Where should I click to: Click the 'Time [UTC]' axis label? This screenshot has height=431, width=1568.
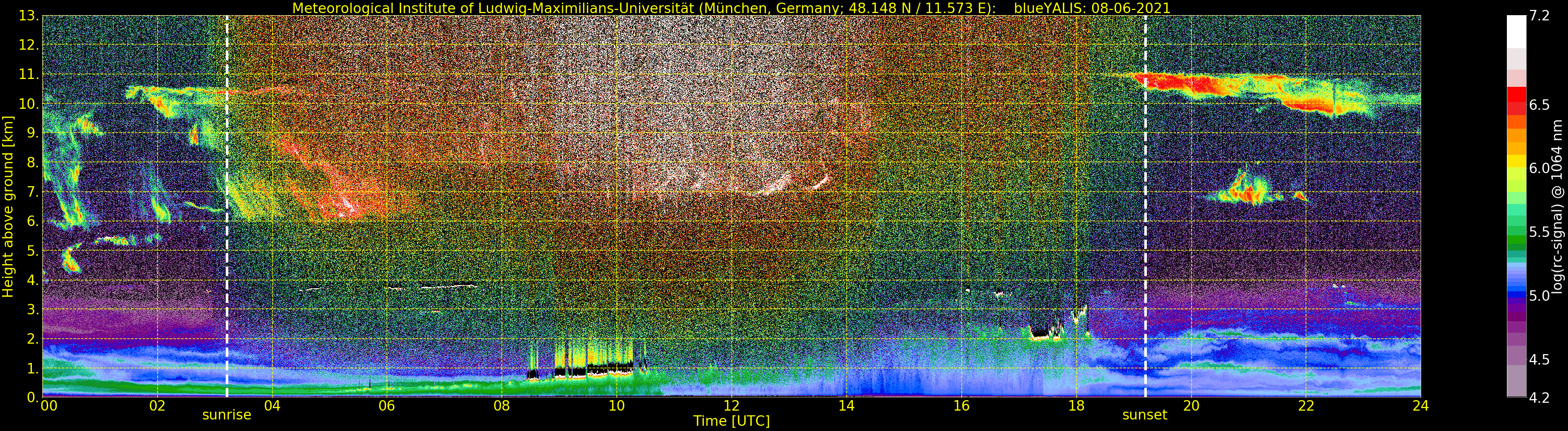click(731, 421)
